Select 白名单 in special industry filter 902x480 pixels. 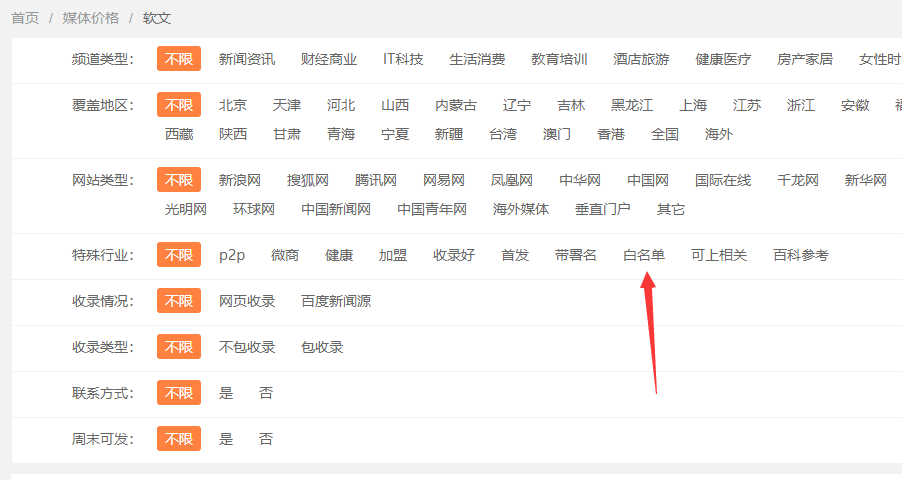click(x=643, y=255)
